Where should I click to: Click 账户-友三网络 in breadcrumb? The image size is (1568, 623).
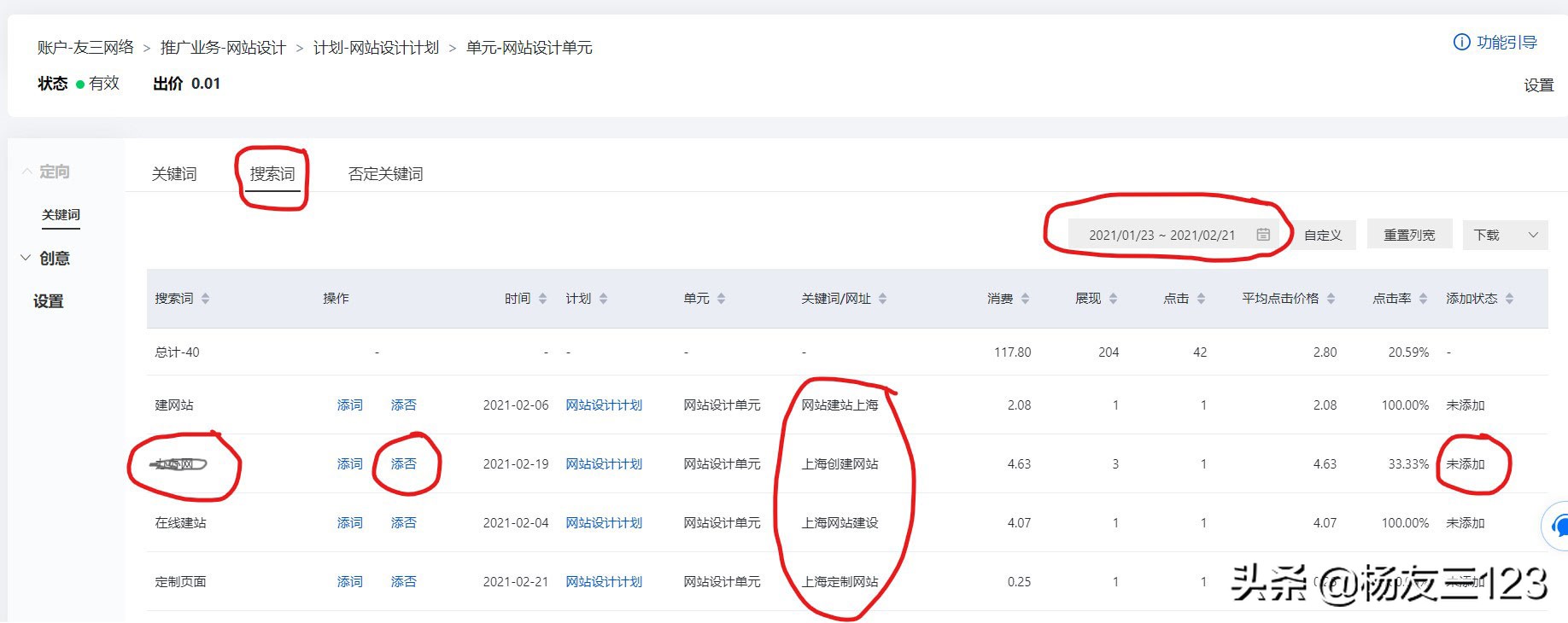(x=85, y=48)
